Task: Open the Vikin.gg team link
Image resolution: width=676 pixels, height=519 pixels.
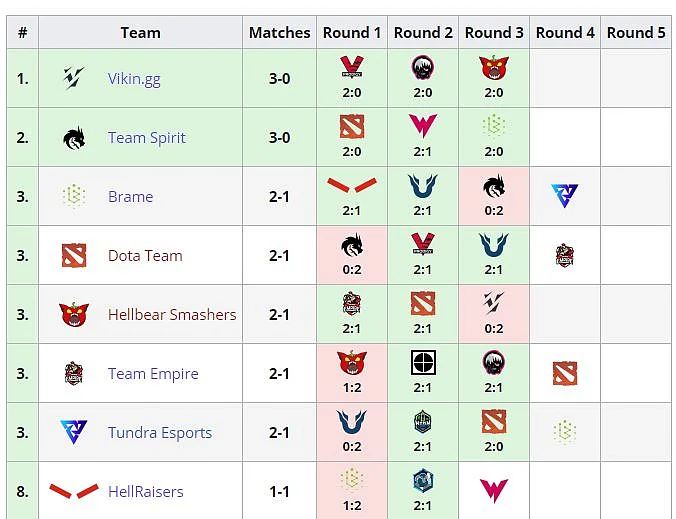Action: tap(134, 79)
